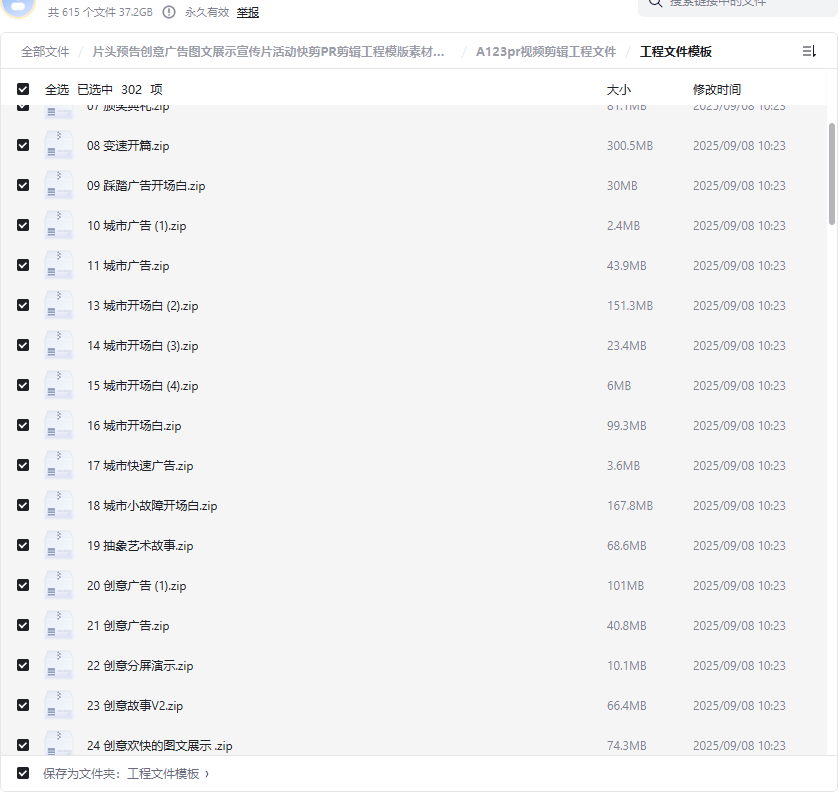Open 17 城市快速广告.zip file name
The height and width of the screenshot is (796, 840).
(140, 466)
